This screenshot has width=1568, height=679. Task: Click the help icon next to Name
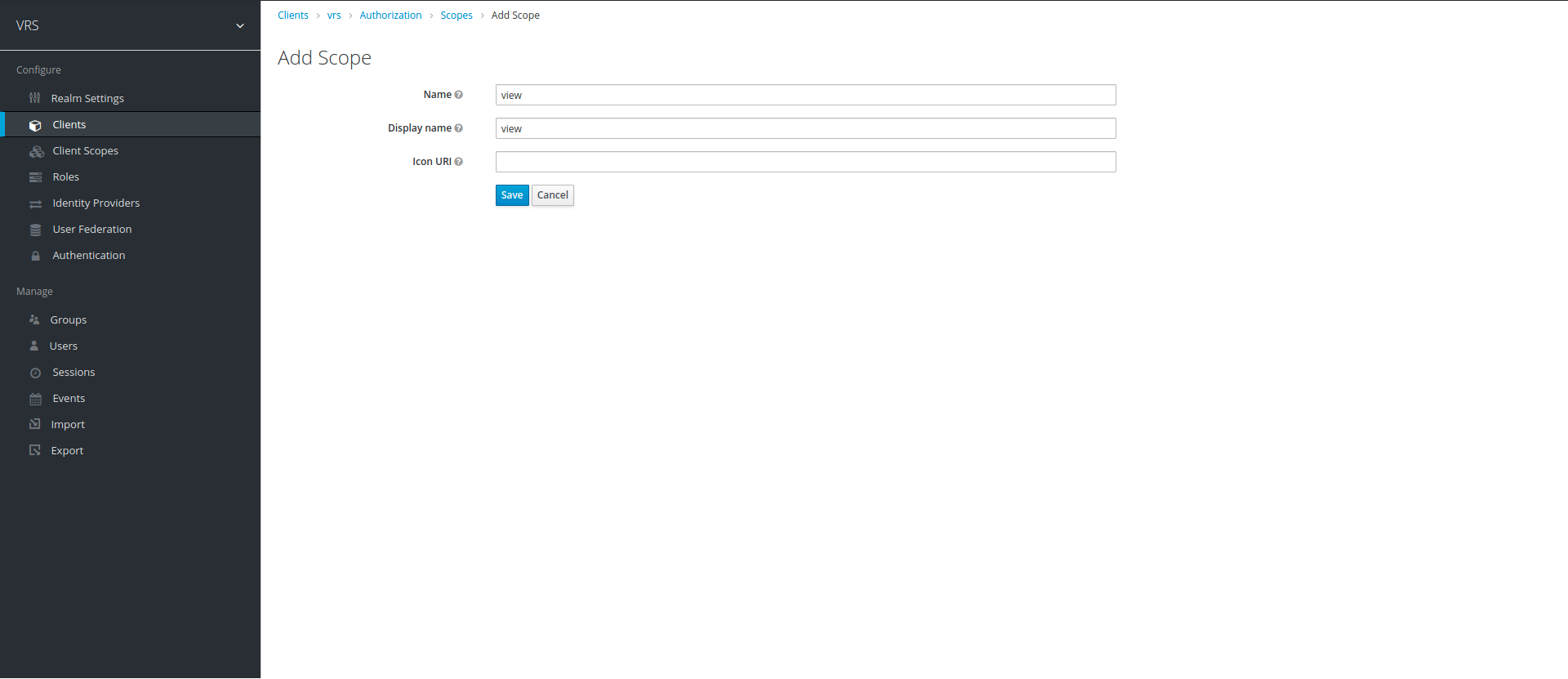click(458, 95)
